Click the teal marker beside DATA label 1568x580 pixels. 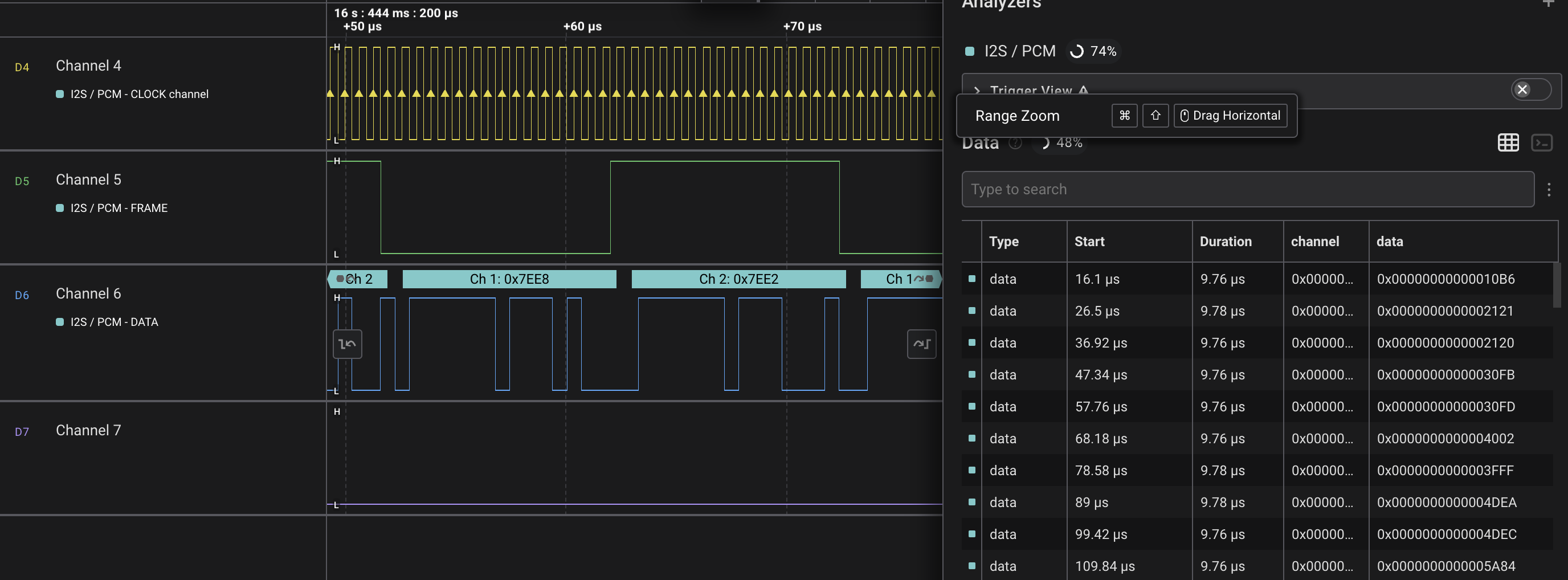point(60,322)
